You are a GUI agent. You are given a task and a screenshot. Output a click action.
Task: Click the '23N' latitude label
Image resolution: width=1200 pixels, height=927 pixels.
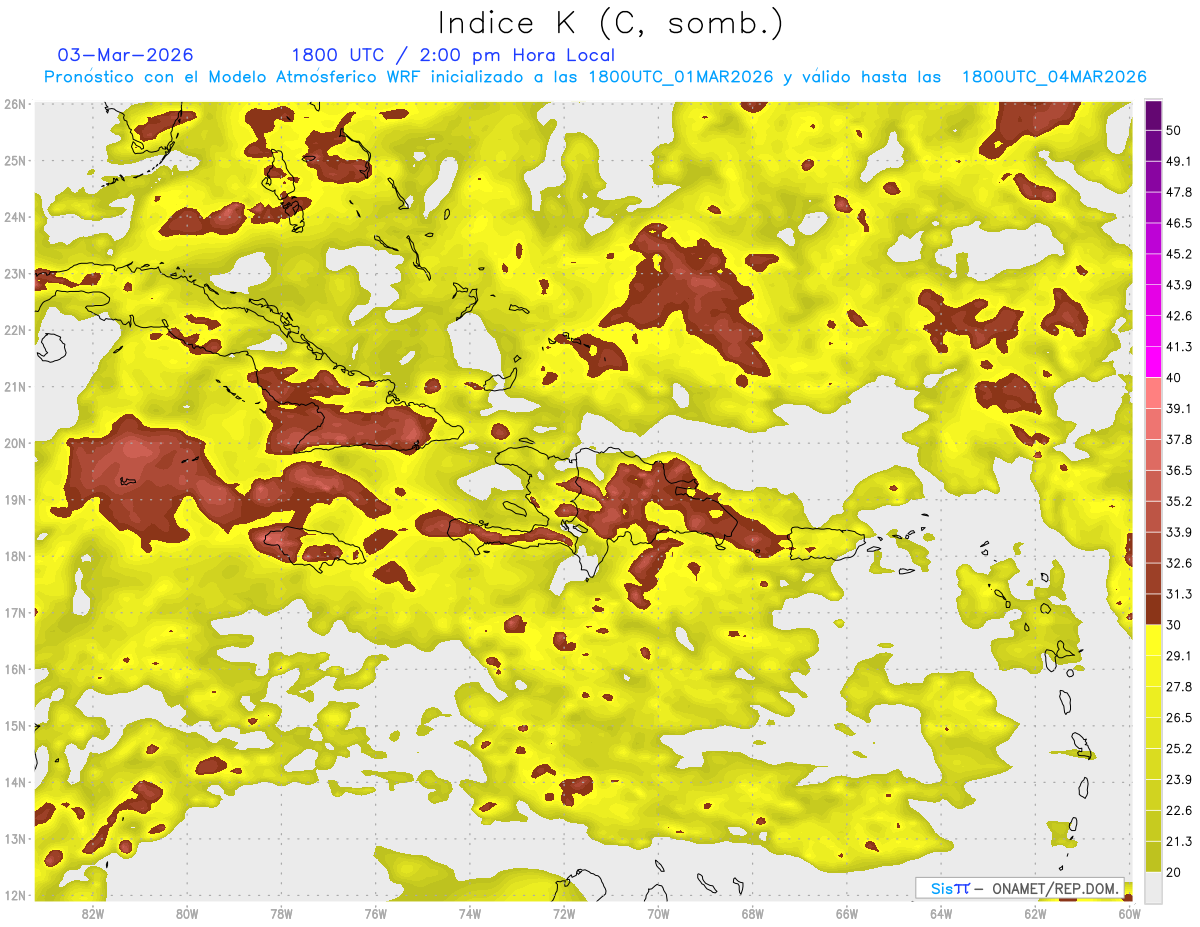(x=15, y=273)
